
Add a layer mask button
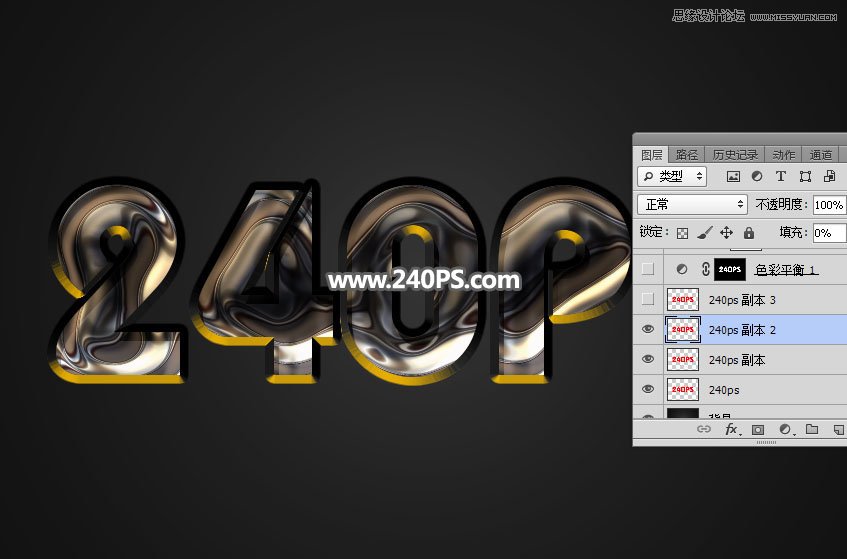pyautogui.click(x=758, y=430)
